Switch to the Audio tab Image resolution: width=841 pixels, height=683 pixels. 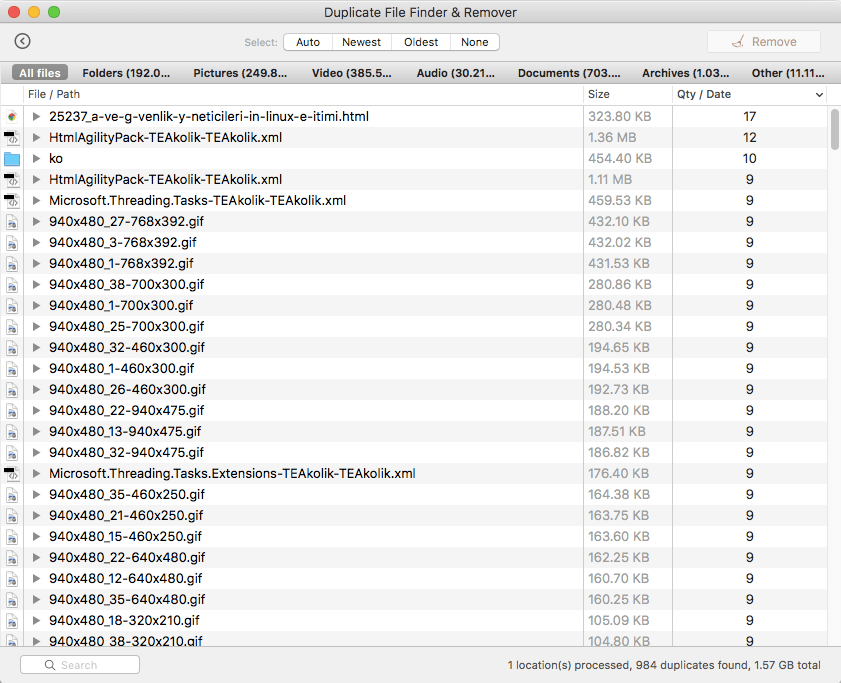tap(455, 73)
